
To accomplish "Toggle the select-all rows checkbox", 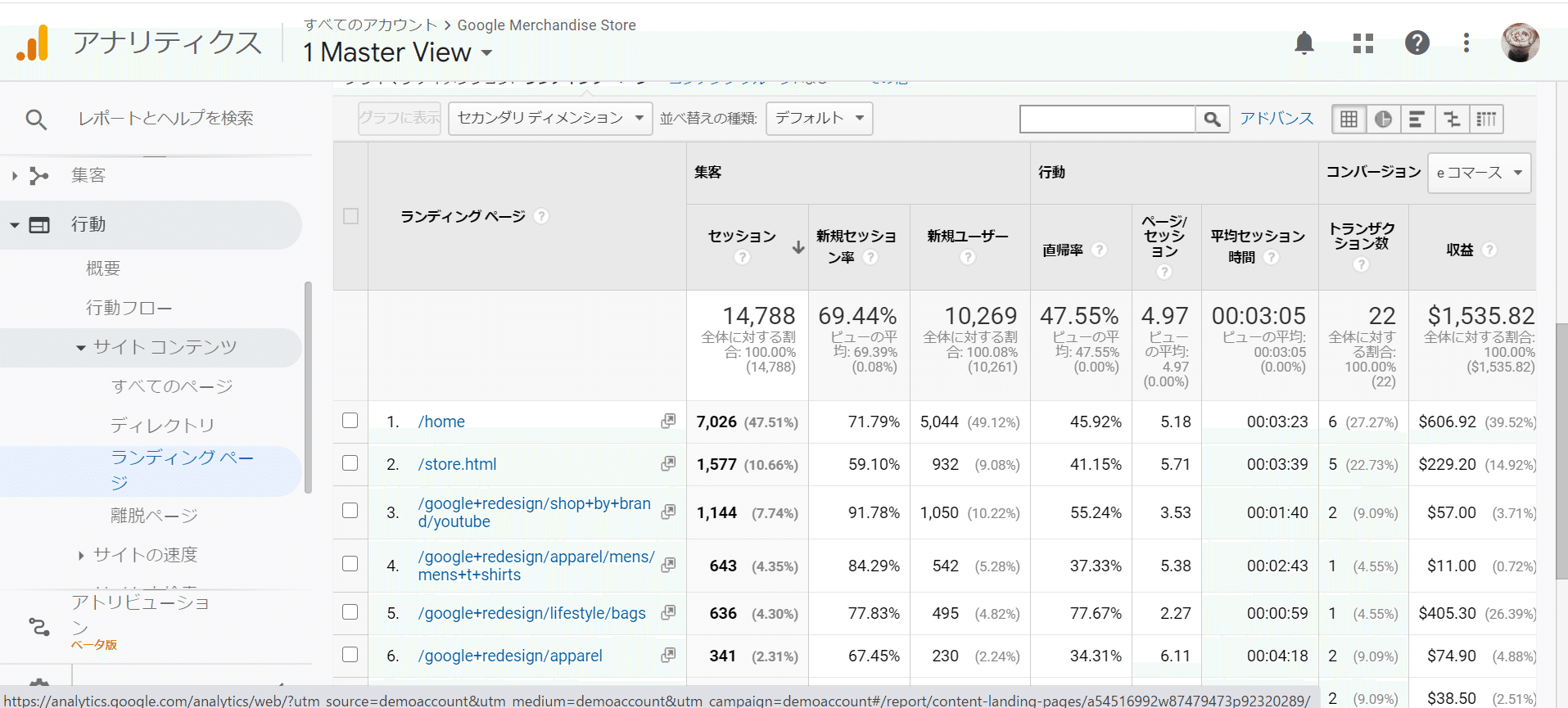I will point(350,216).
